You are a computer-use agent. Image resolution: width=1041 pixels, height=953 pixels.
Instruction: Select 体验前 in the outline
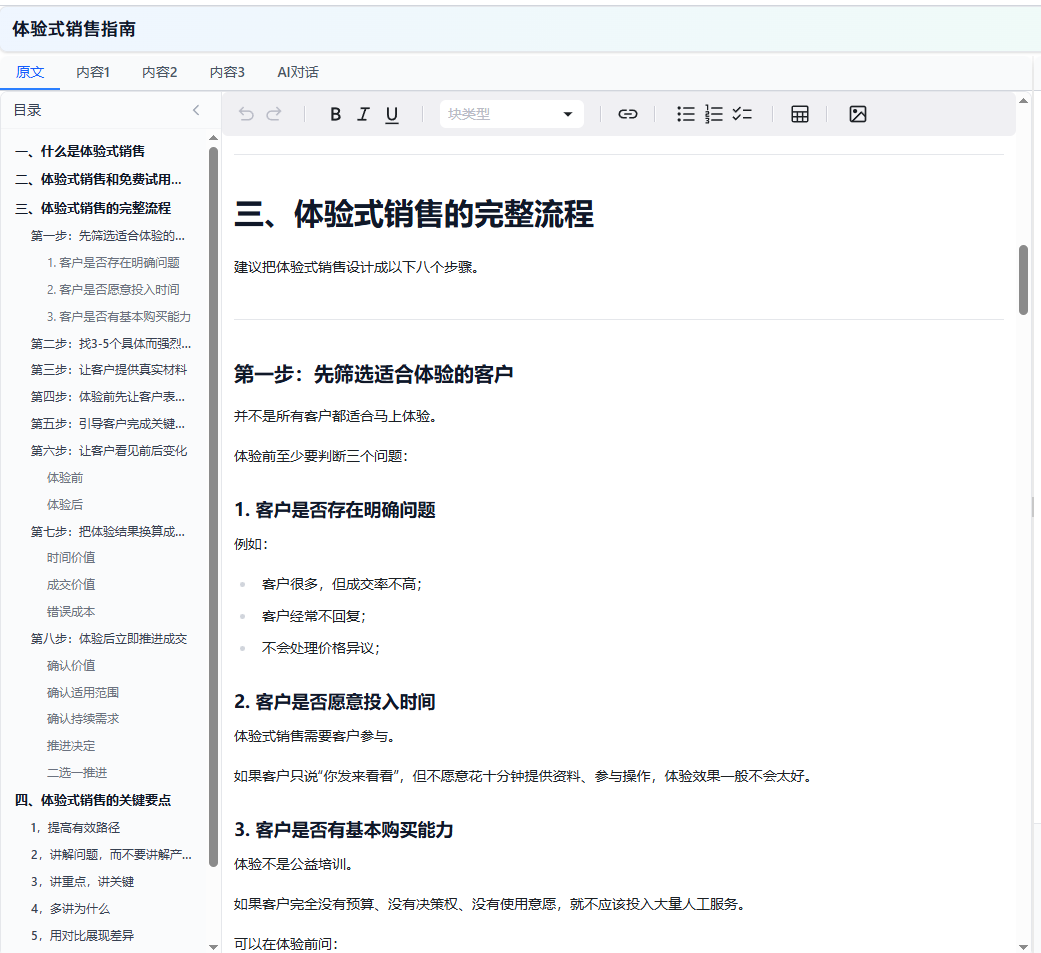coord(65,478)
